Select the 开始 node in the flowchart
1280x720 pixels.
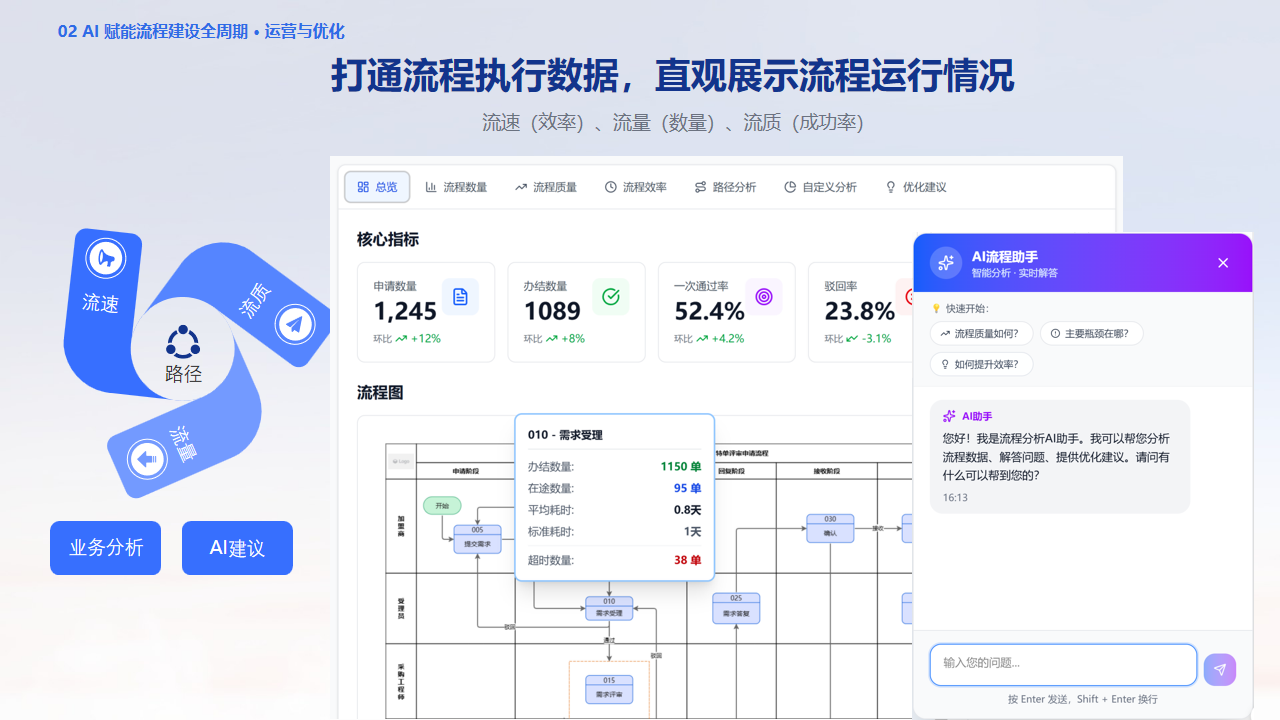coord(442,506)
